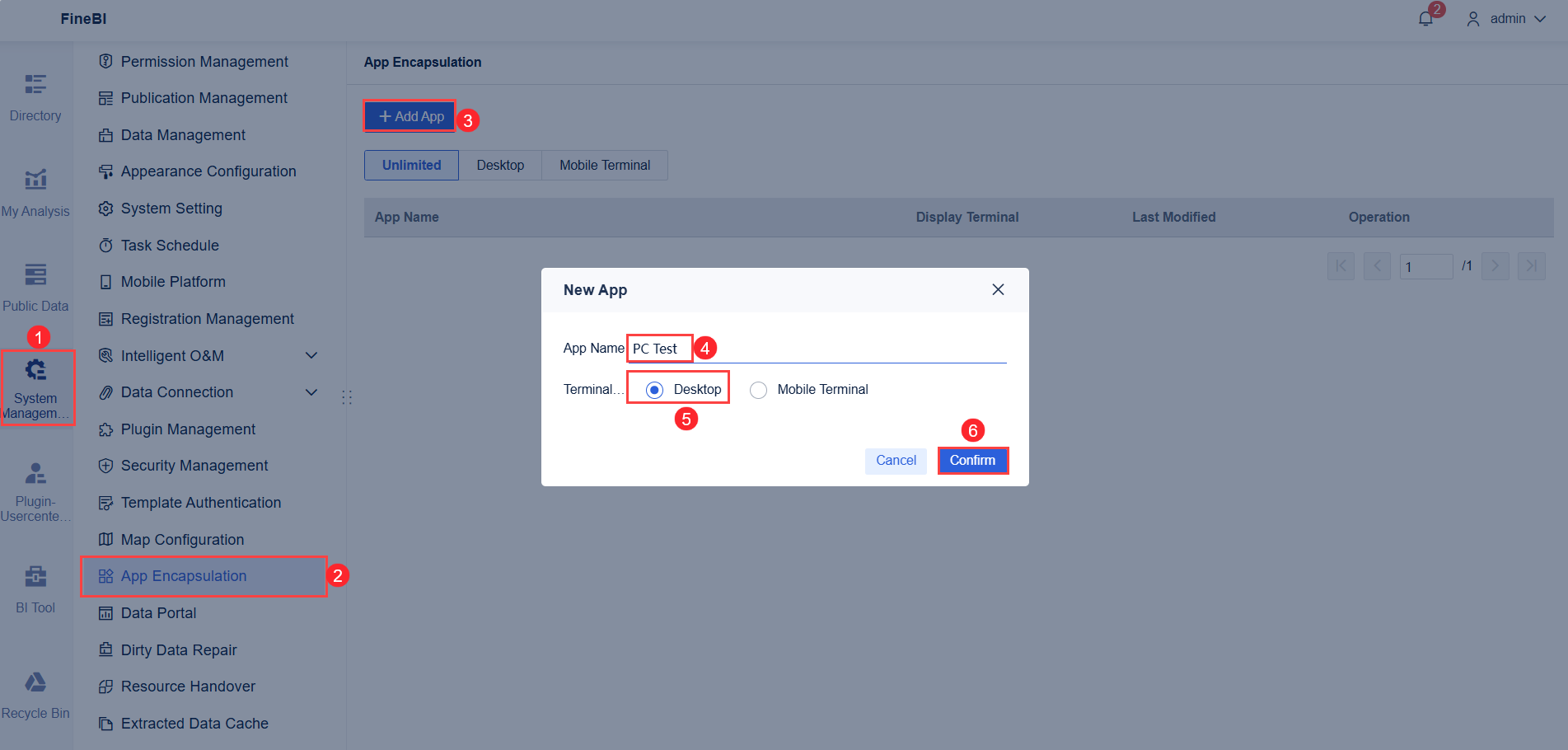Click the Add App button

click(410, 116)
